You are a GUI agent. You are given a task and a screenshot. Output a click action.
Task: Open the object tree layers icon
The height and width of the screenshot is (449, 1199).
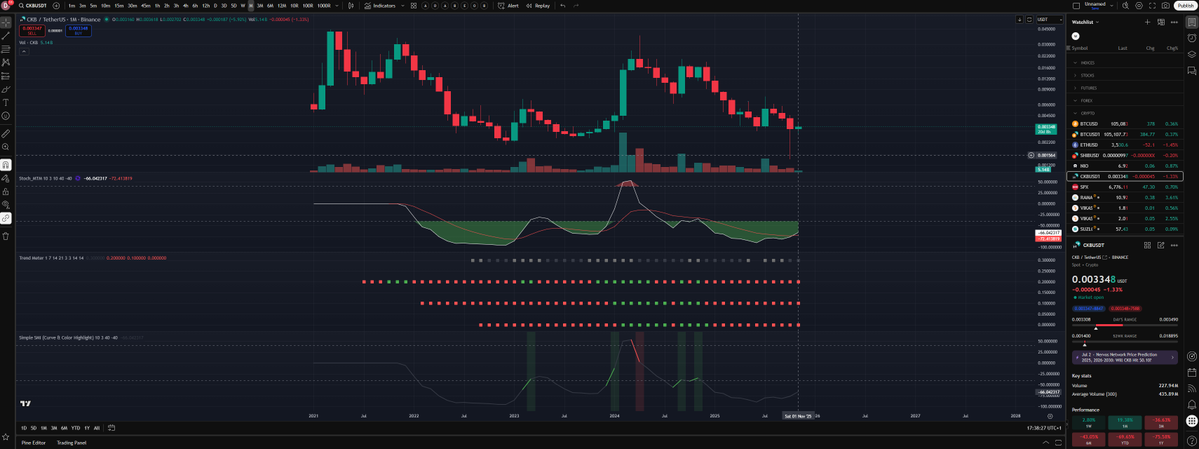(1191, 52)
